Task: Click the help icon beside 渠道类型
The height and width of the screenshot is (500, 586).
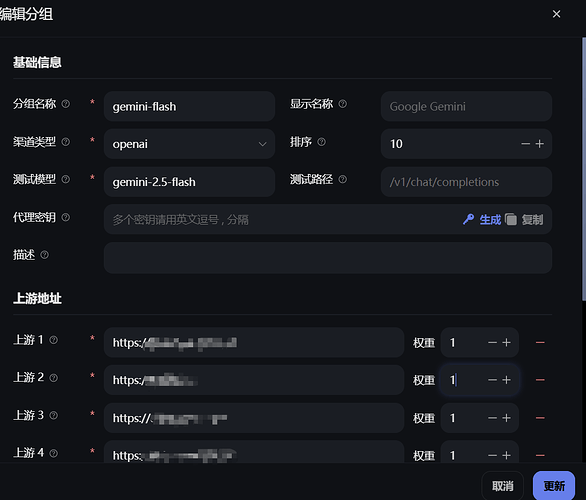Action: (x=65, y=142)
